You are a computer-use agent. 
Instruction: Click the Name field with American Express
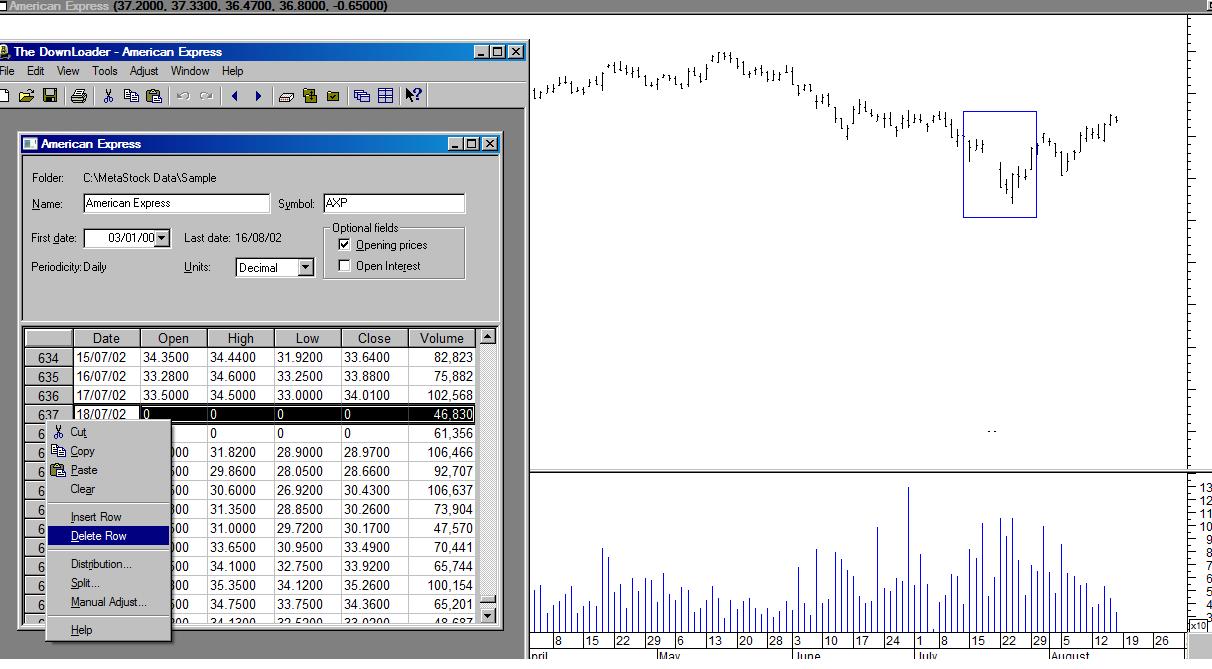coord(176,203)
